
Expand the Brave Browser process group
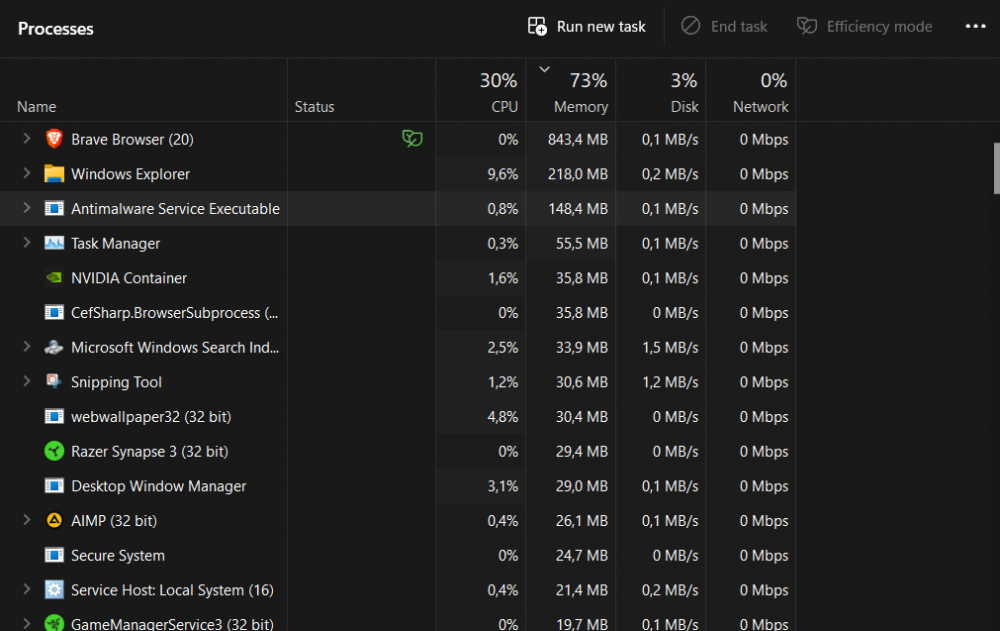[26, 138]
